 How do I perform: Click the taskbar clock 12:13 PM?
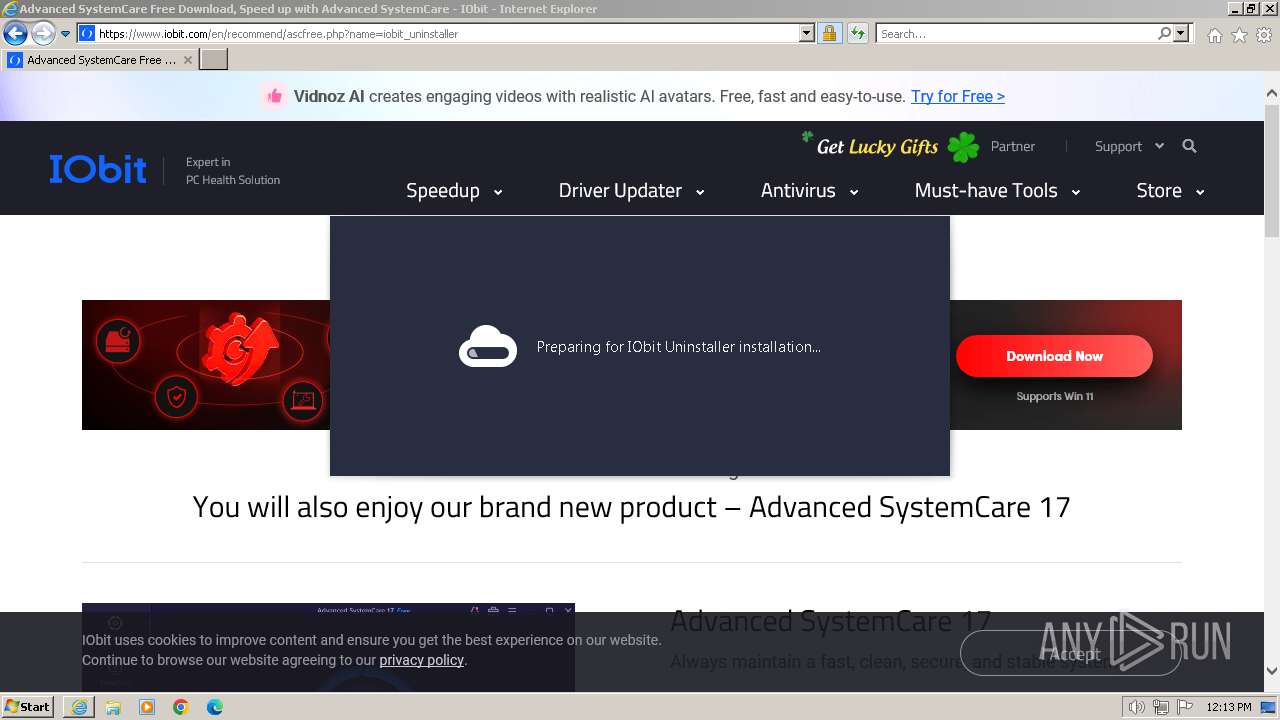click(1228, 707)
